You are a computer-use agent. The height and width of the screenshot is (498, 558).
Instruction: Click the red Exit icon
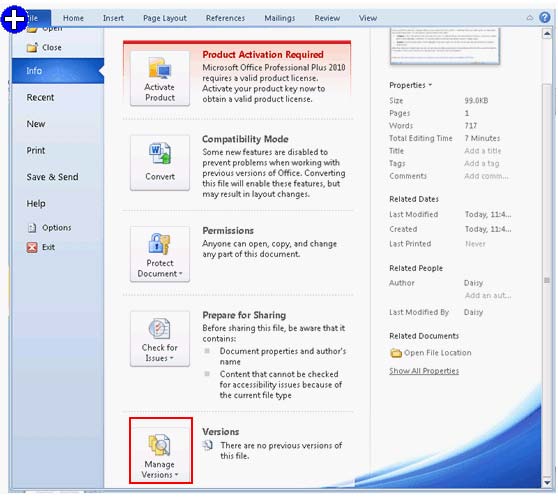(x=32, y=247)
